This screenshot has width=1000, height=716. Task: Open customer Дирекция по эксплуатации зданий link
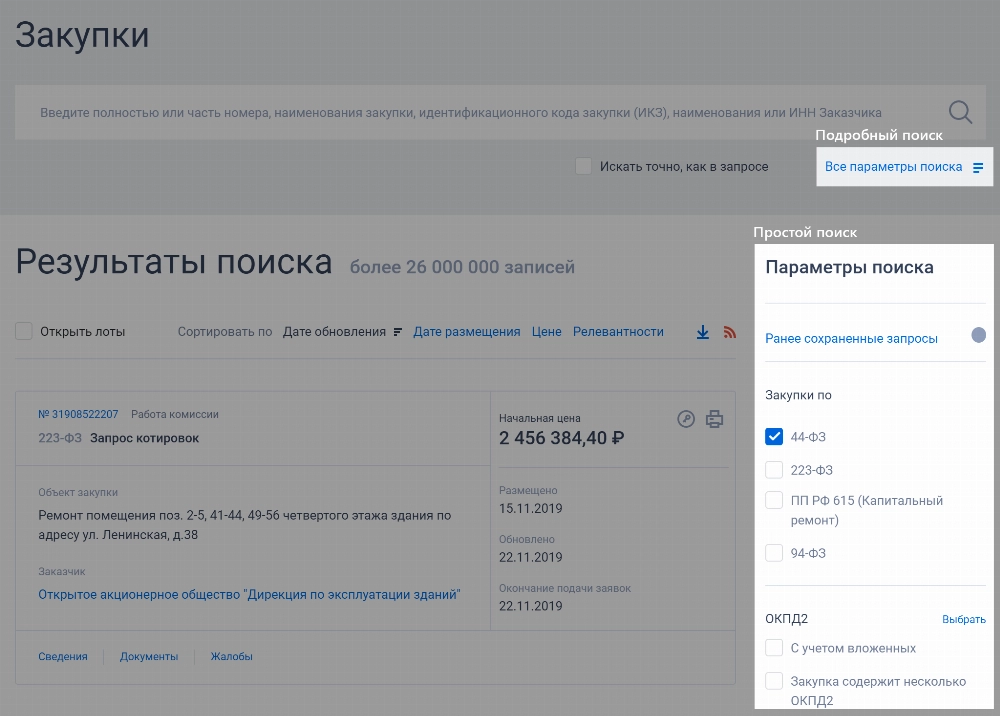tap(249, 595)
